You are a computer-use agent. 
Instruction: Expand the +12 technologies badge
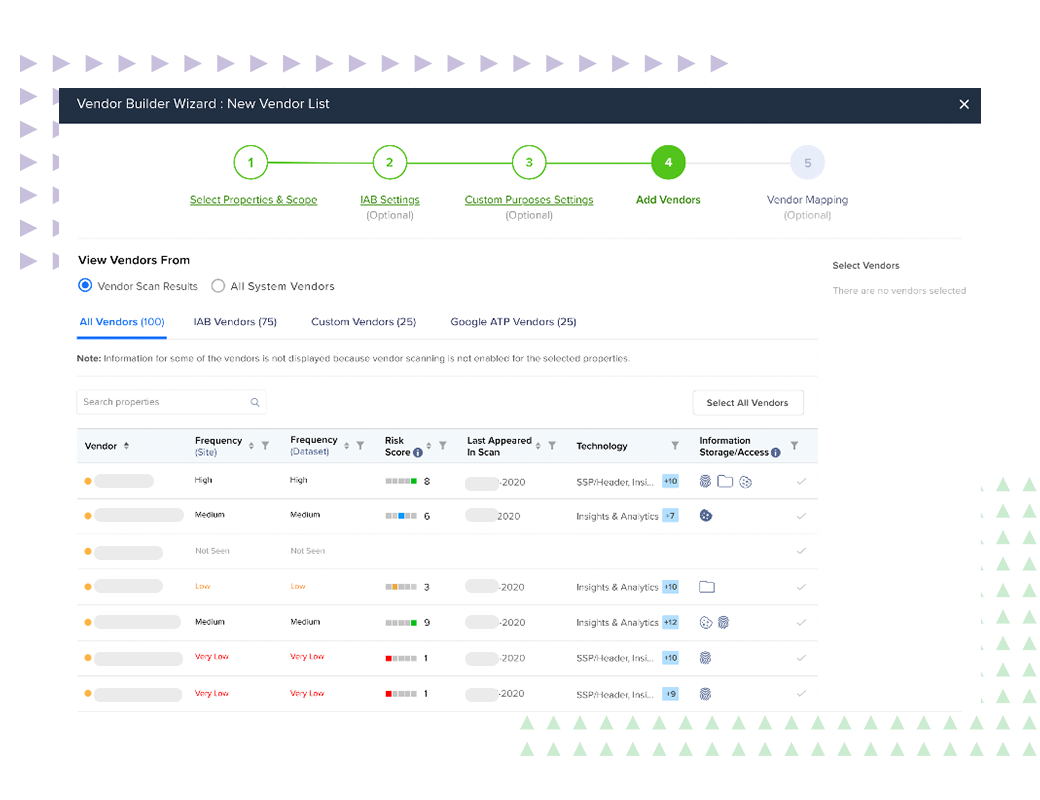pyautogui.click(x=671, y=622)
